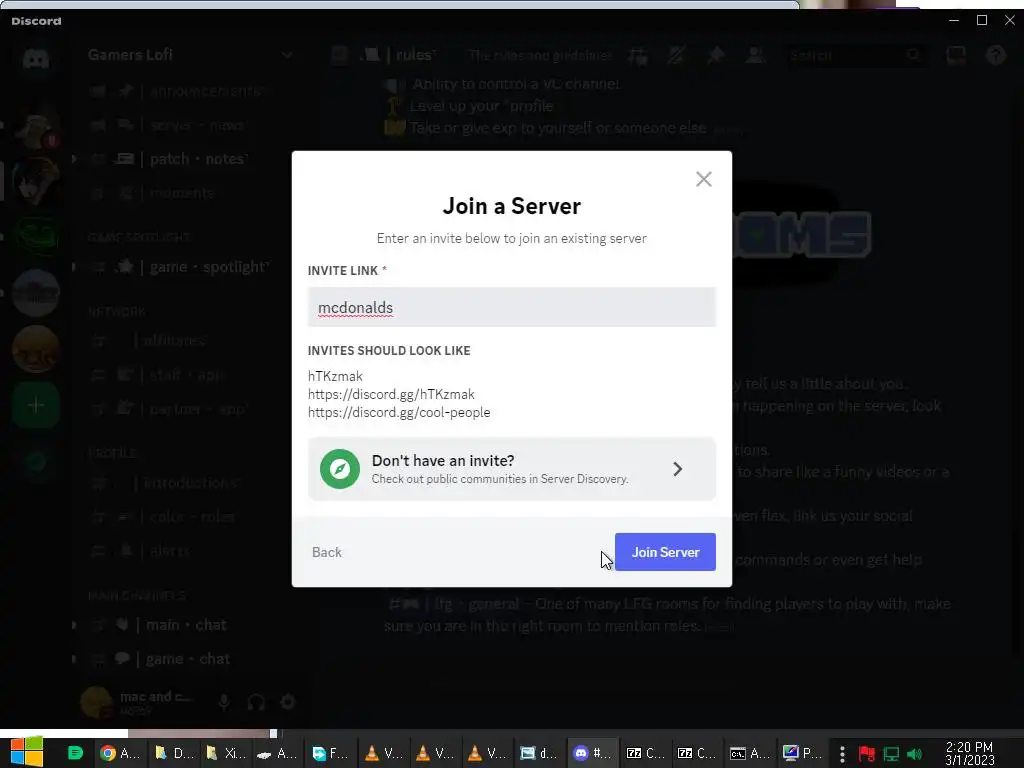Close the Join a Server dialog
1024x768 pixels.
click(703, 179)
